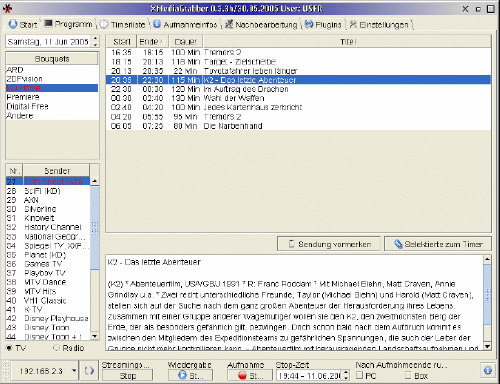
Task: Select Jedes Kartenhaus zerbricht row
Action: click(x=298, y=107)
